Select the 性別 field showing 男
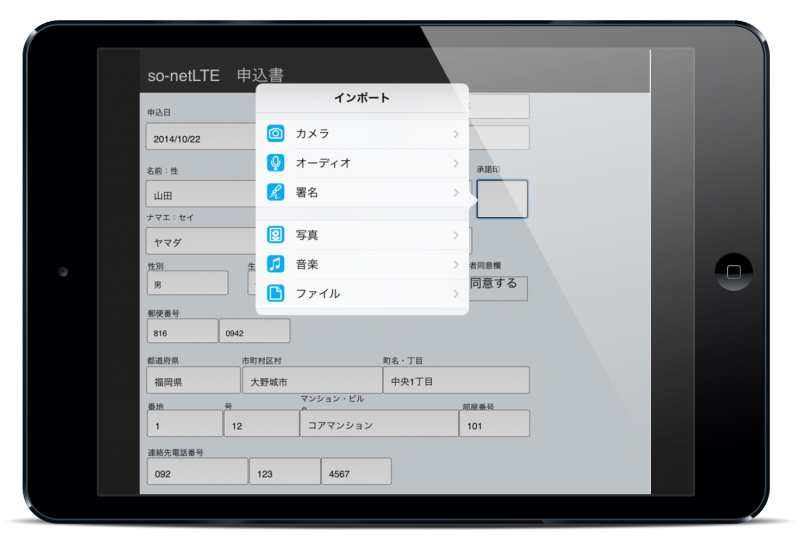800x544 pixels. (x=187, y=283)
